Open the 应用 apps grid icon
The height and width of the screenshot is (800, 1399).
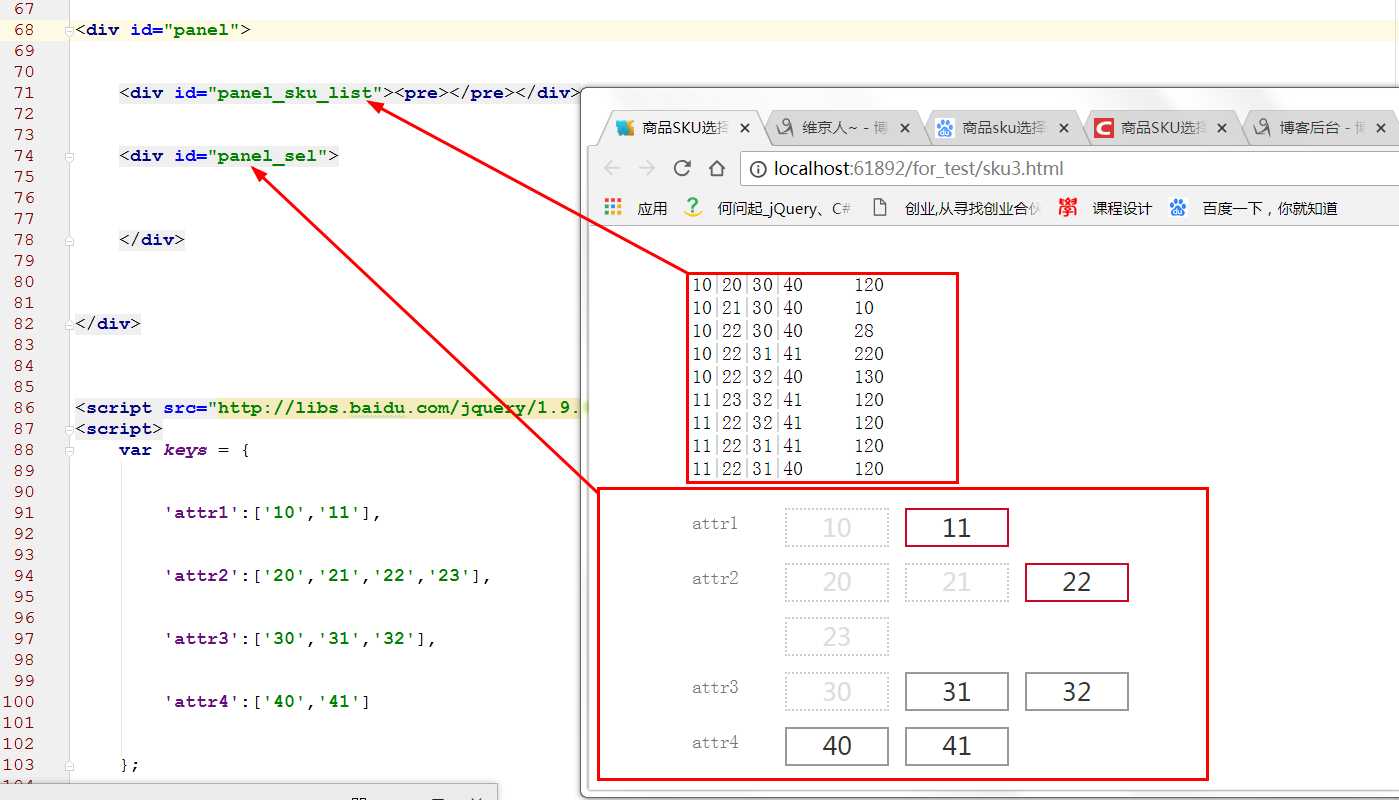613,207
